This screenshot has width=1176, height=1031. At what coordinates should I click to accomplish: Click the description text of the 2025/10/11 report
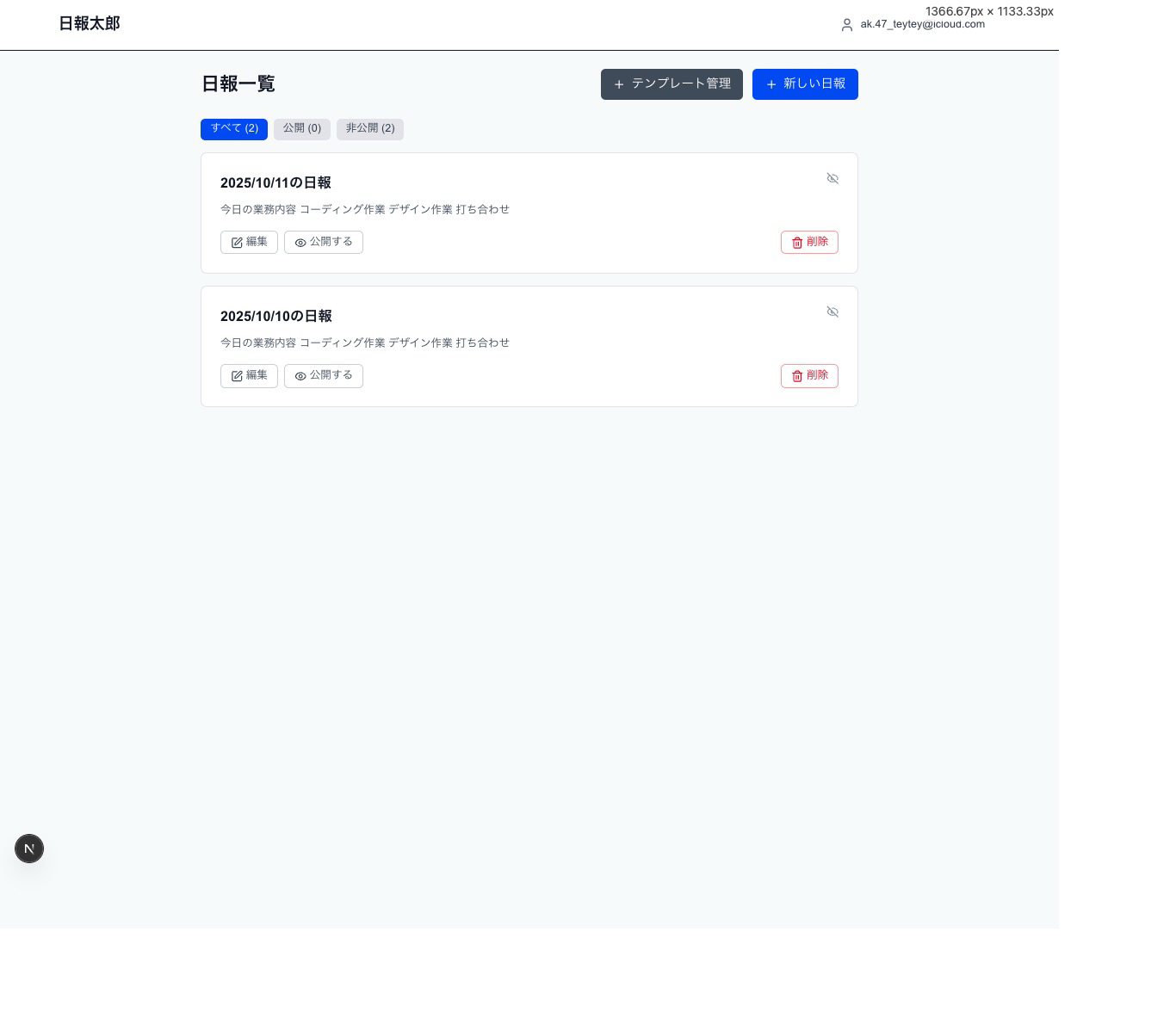pos(365,209)
